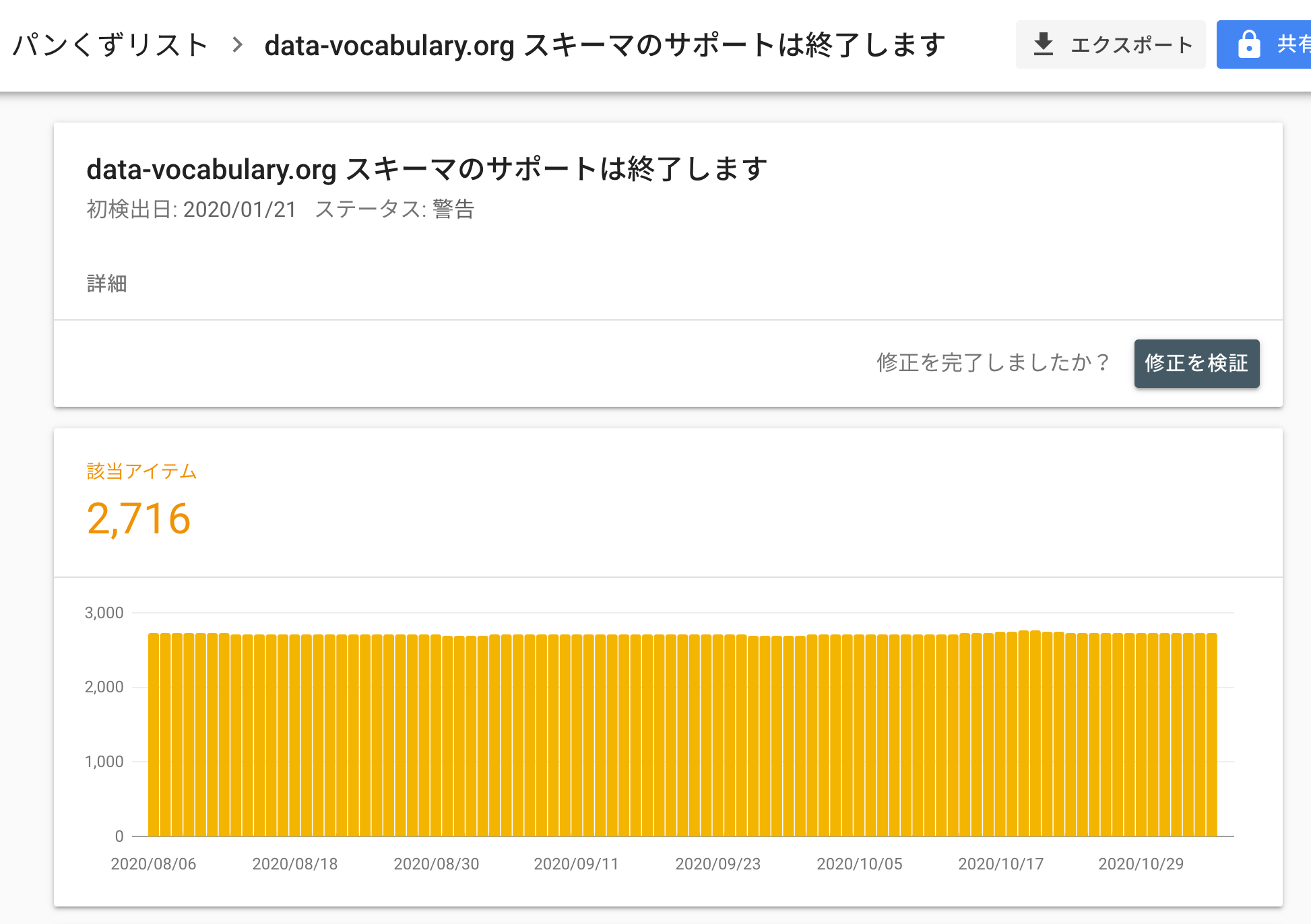Viewport: 1311px width, 924px height.
Task: Click the 3,000 y-axis label
Action: tap(104, 613)
